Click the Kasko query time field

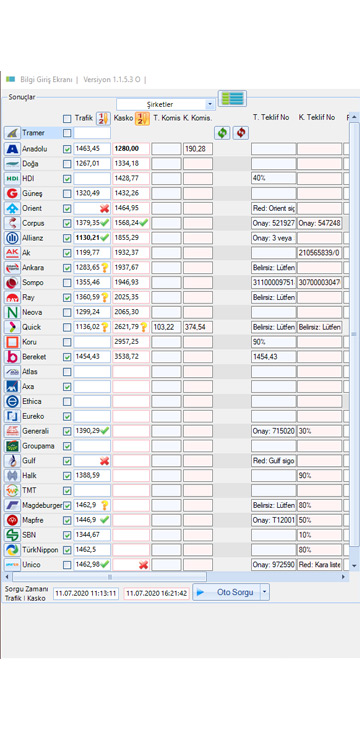coord(156,593)
